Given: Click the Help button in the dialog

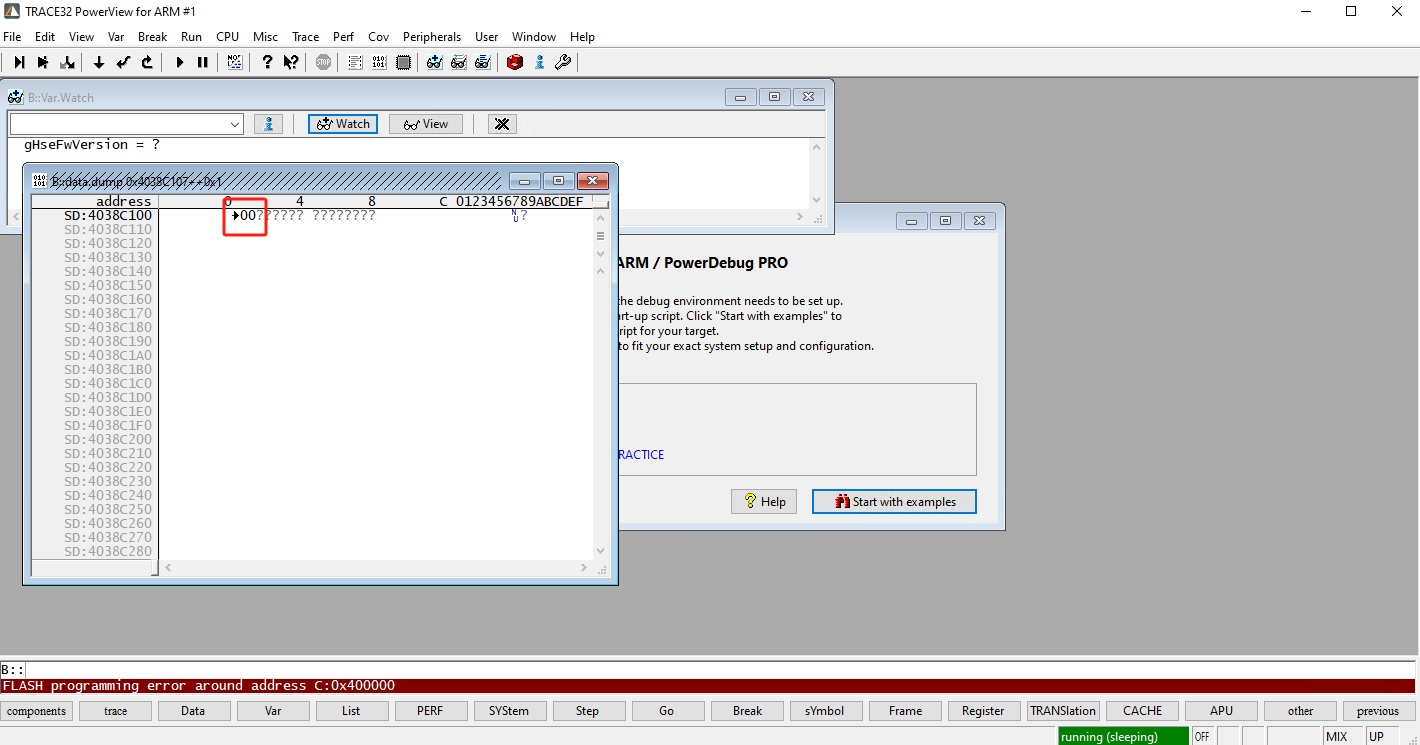Looking at the screenshot, I should pos(764,501).
